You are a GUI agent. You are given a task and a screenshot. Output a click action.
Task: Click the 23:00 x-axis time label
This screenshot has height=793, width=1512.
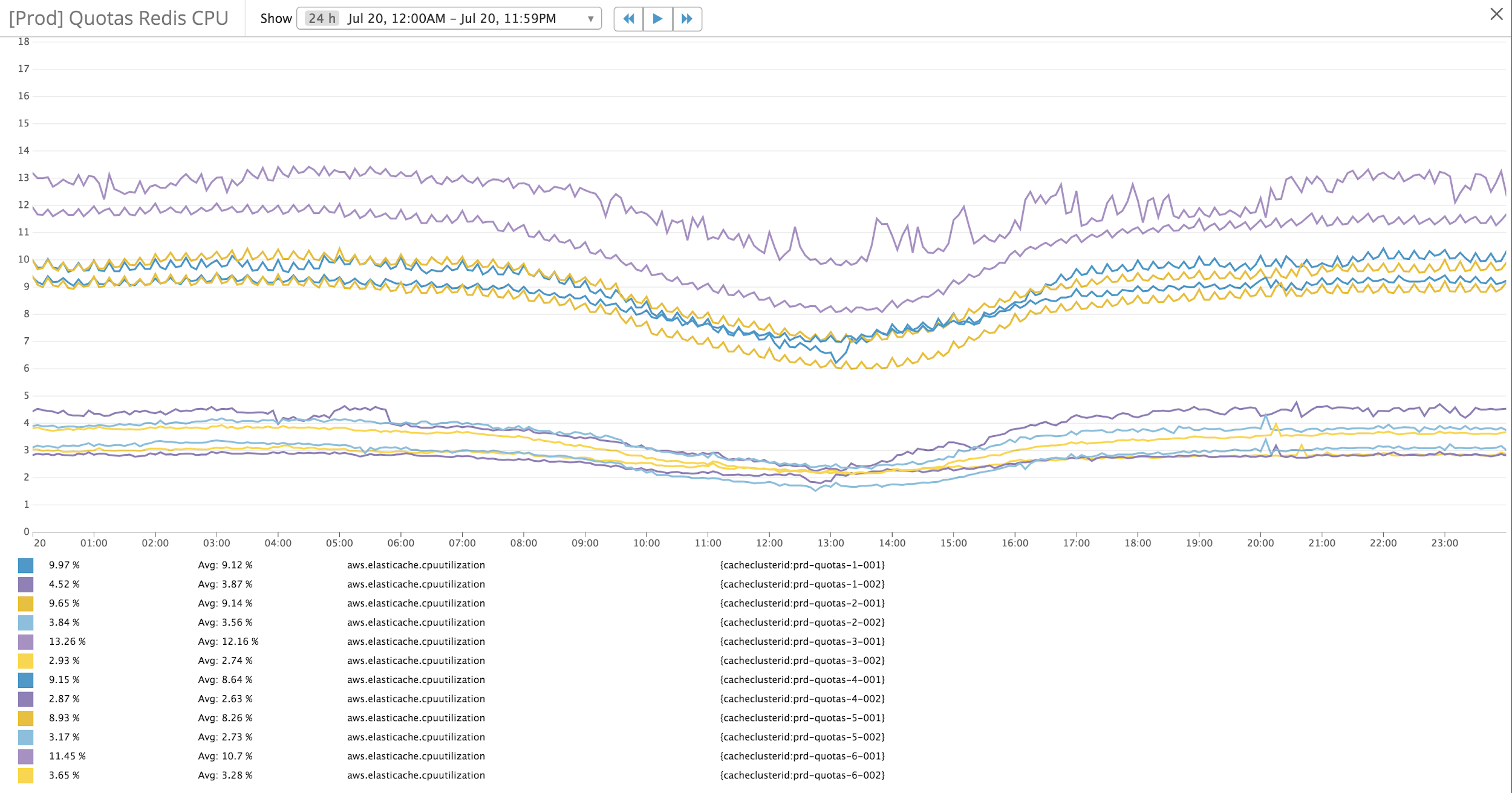click(1445, 543)
